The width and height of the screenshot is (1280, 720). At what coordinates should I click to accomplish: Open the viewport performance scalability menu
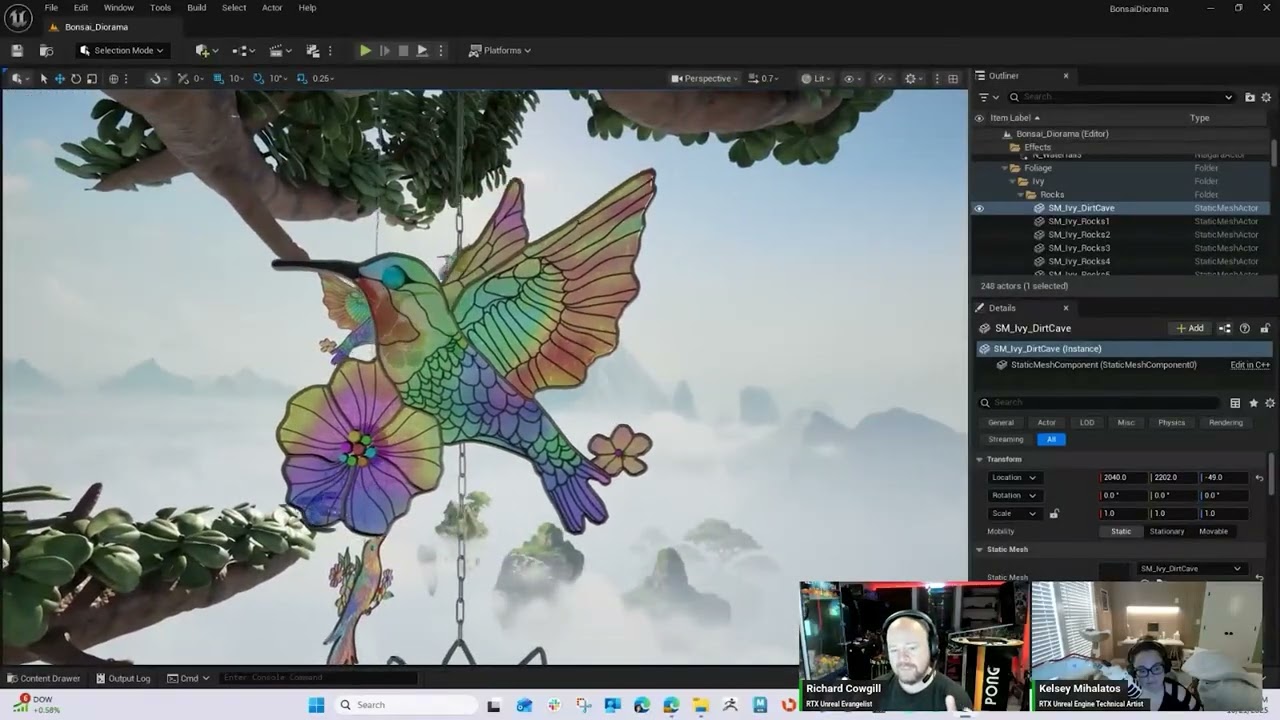pos(883,78)
